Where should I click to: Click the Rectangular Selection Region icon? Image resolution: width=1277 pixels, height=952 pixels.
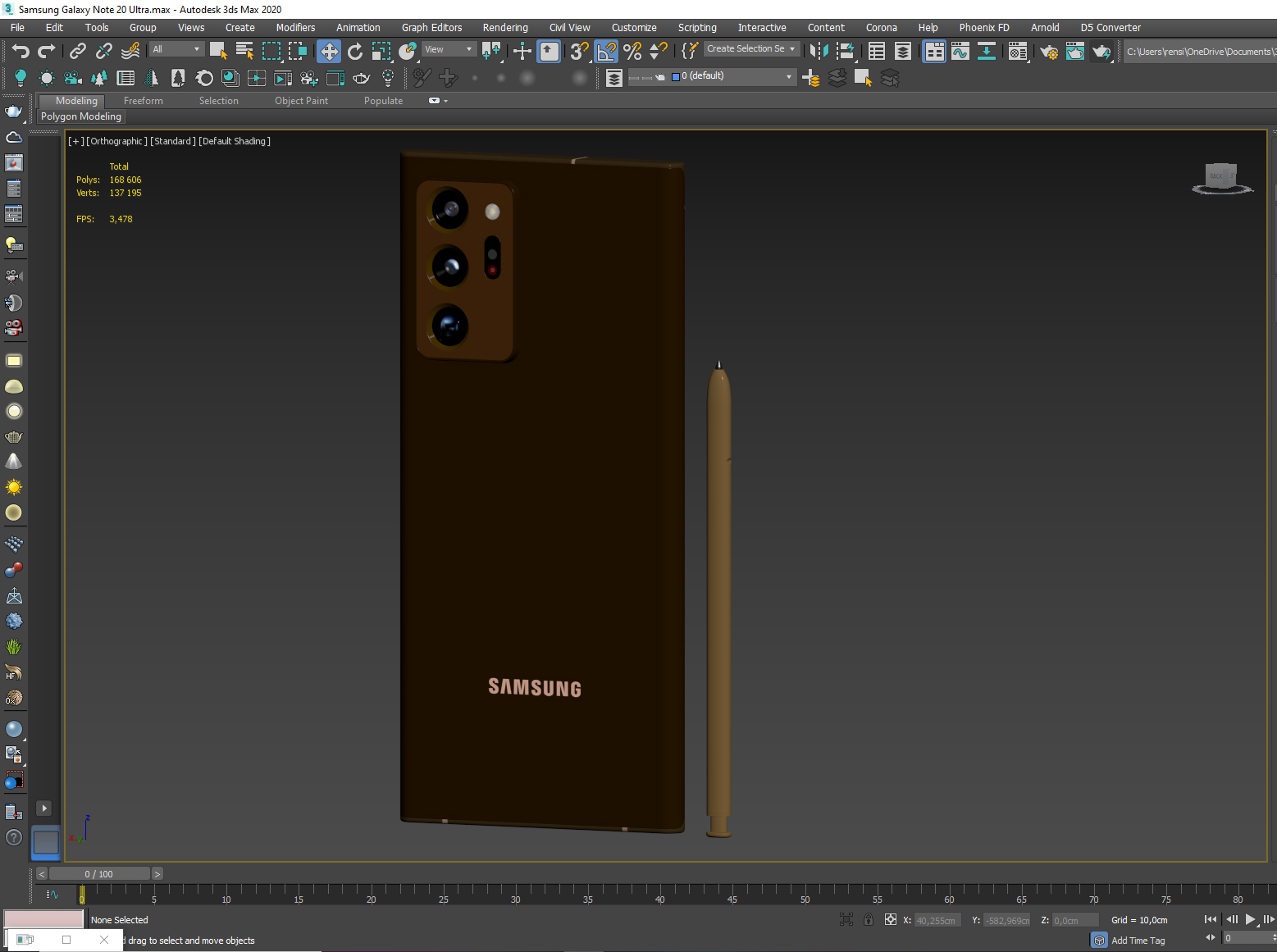click(x=271, y=51)
